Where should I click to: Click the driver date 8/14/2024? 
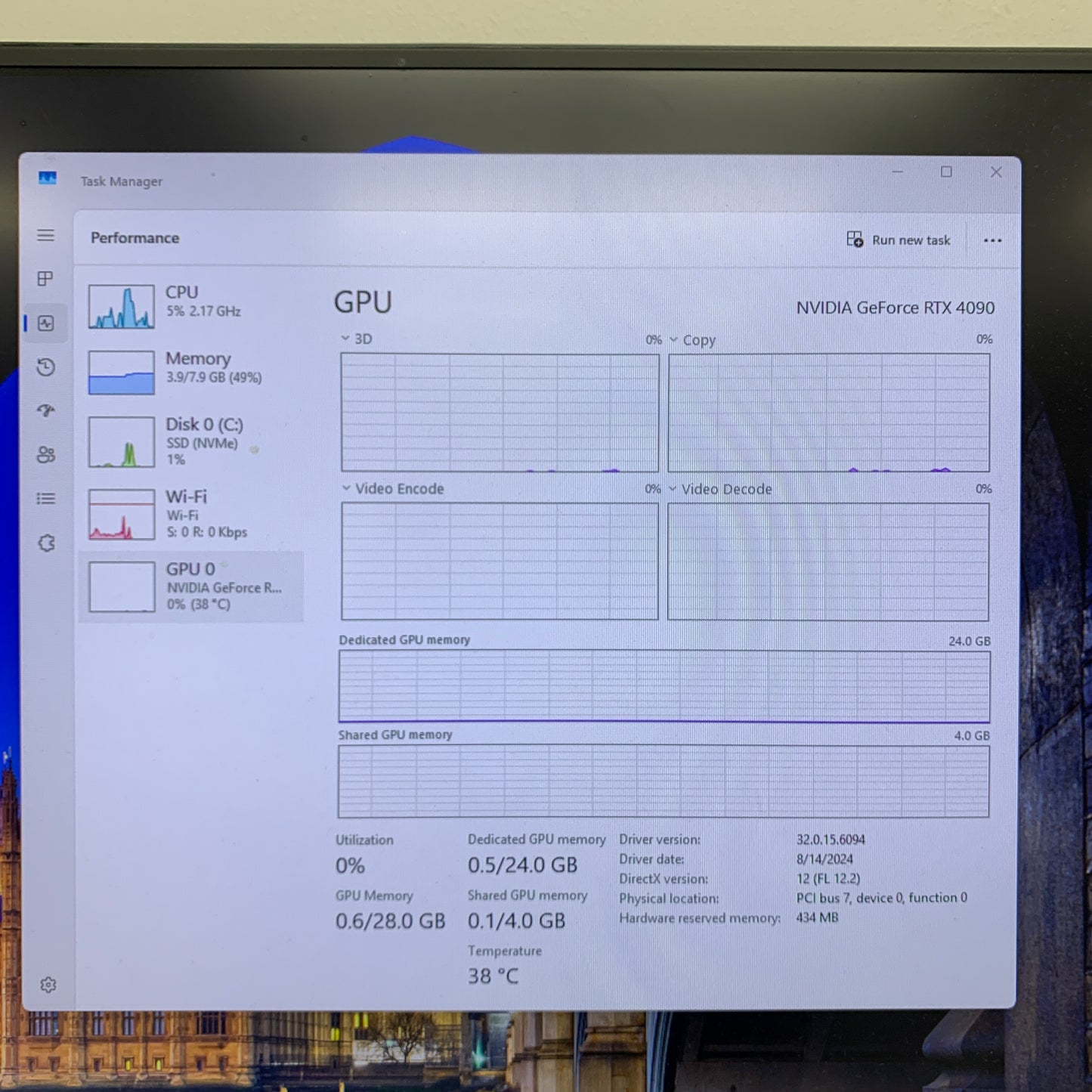pos(824,859)
